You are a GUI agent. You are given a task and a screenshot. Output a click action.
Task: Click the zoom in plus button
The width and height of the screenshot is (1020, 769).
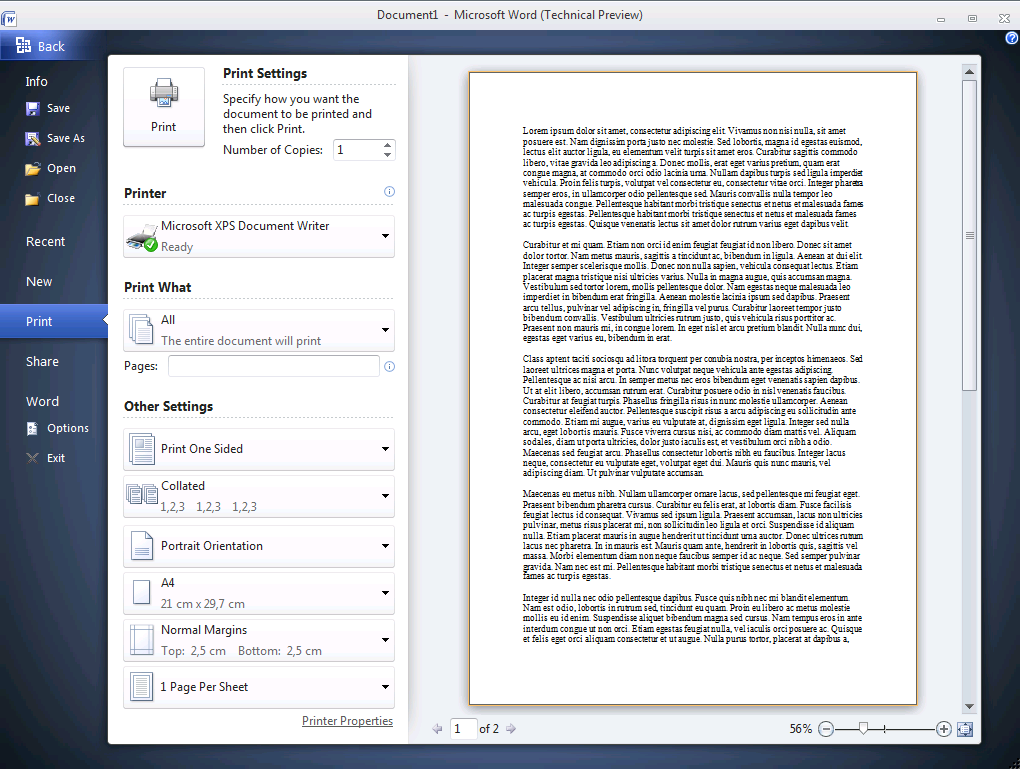944,729
